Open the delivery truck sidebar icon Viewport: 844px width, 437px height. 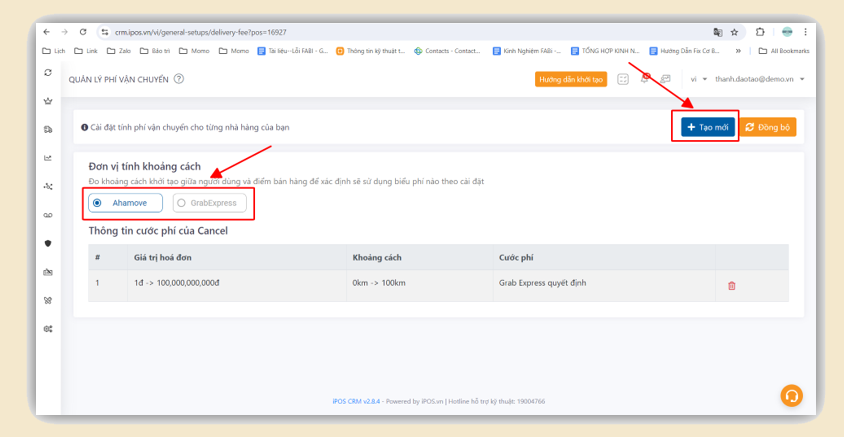point(48,129)
